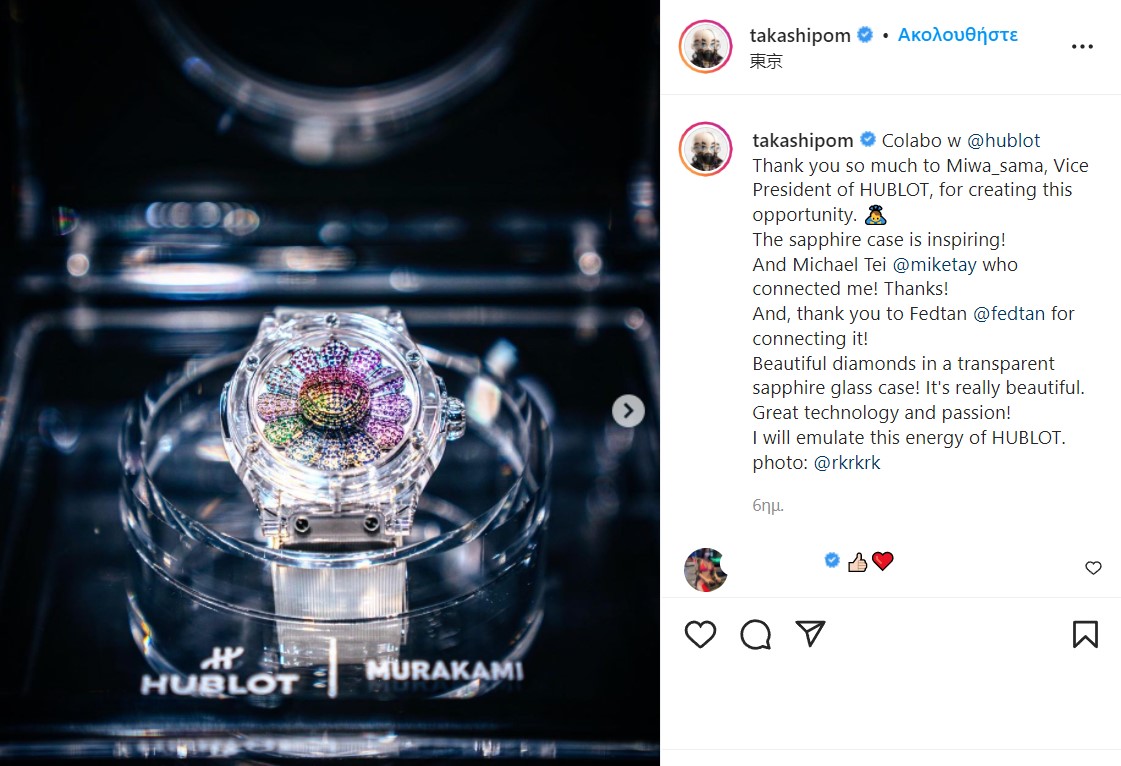The image size is (1121, 766).
Task: Save the post with the bookmark icon
Action: [1085, 634]
